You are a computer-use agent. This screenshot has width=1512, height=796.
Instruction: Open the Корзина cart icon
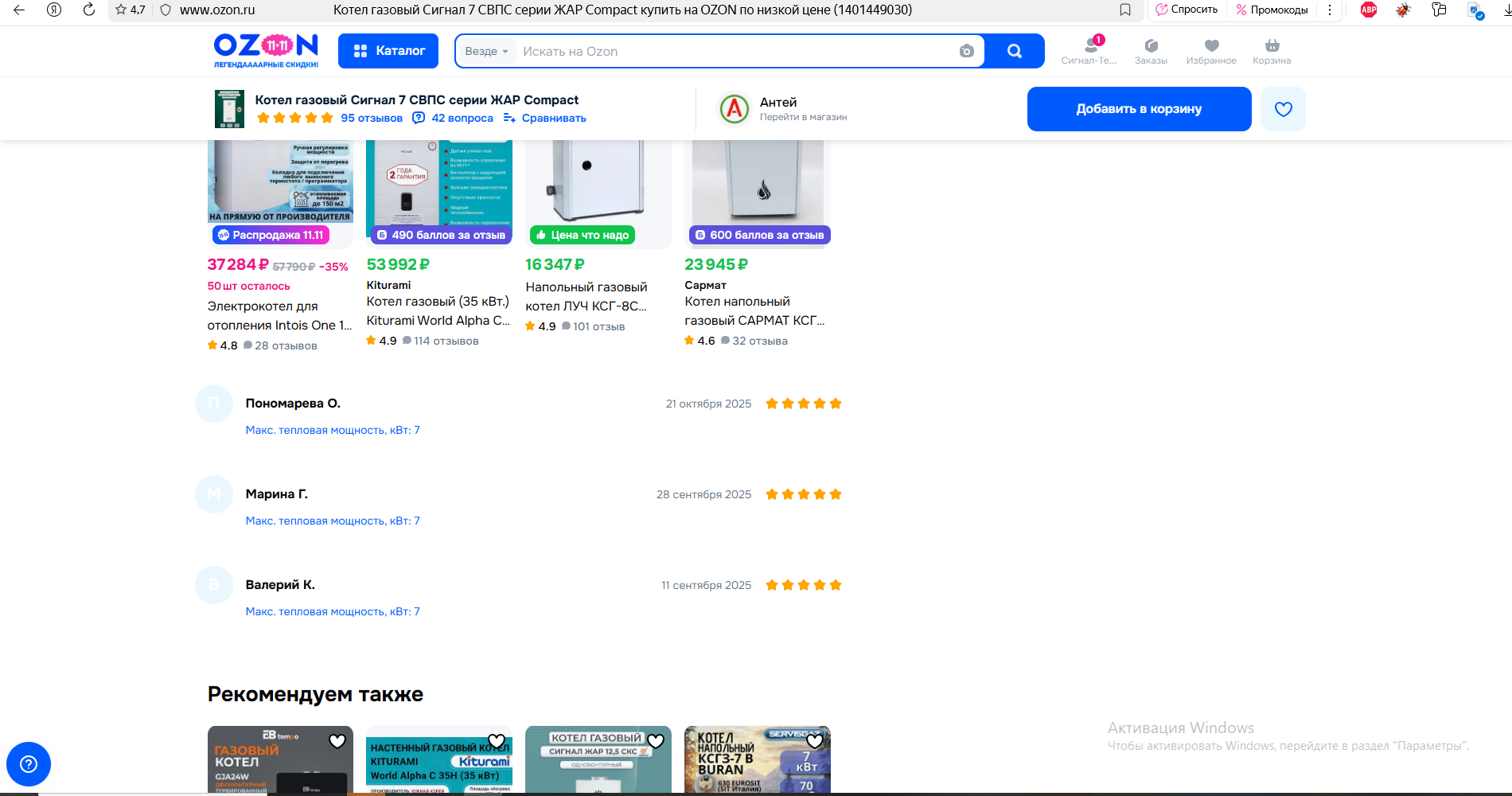[1272, 51]
